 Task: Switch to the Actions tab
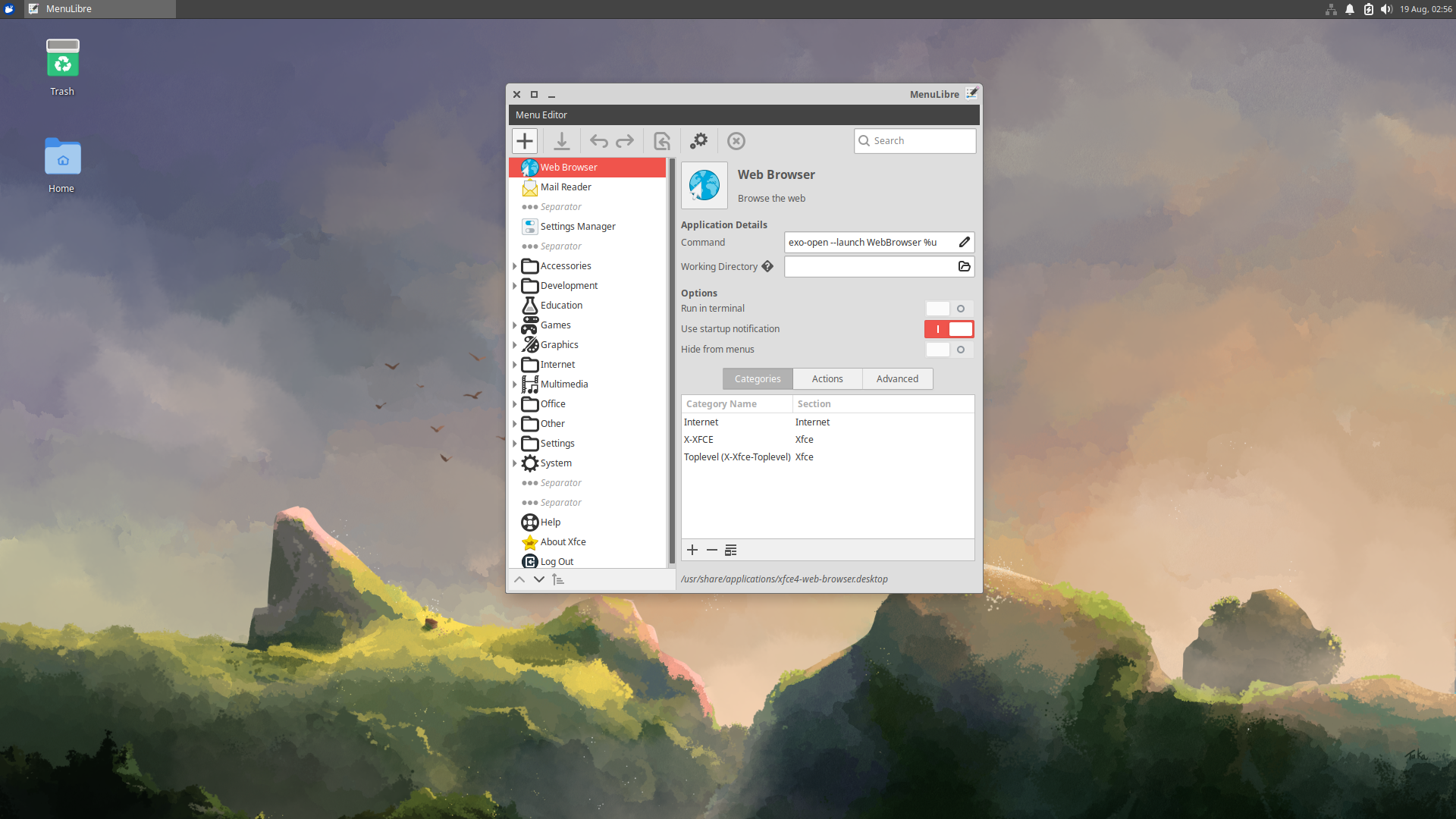pyautogui.click(x=827, y=378)
